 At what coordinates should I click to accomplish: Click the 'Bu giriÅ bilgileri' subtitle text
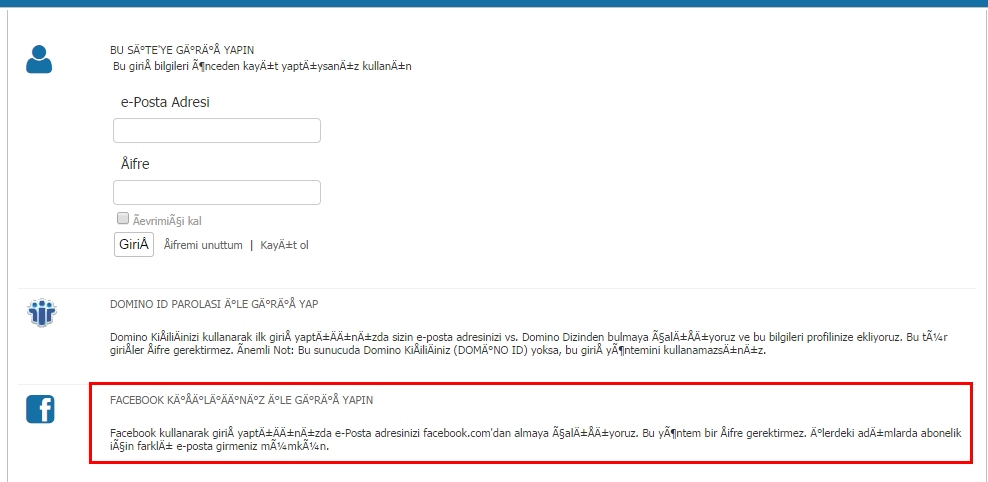tap(262, 66)
